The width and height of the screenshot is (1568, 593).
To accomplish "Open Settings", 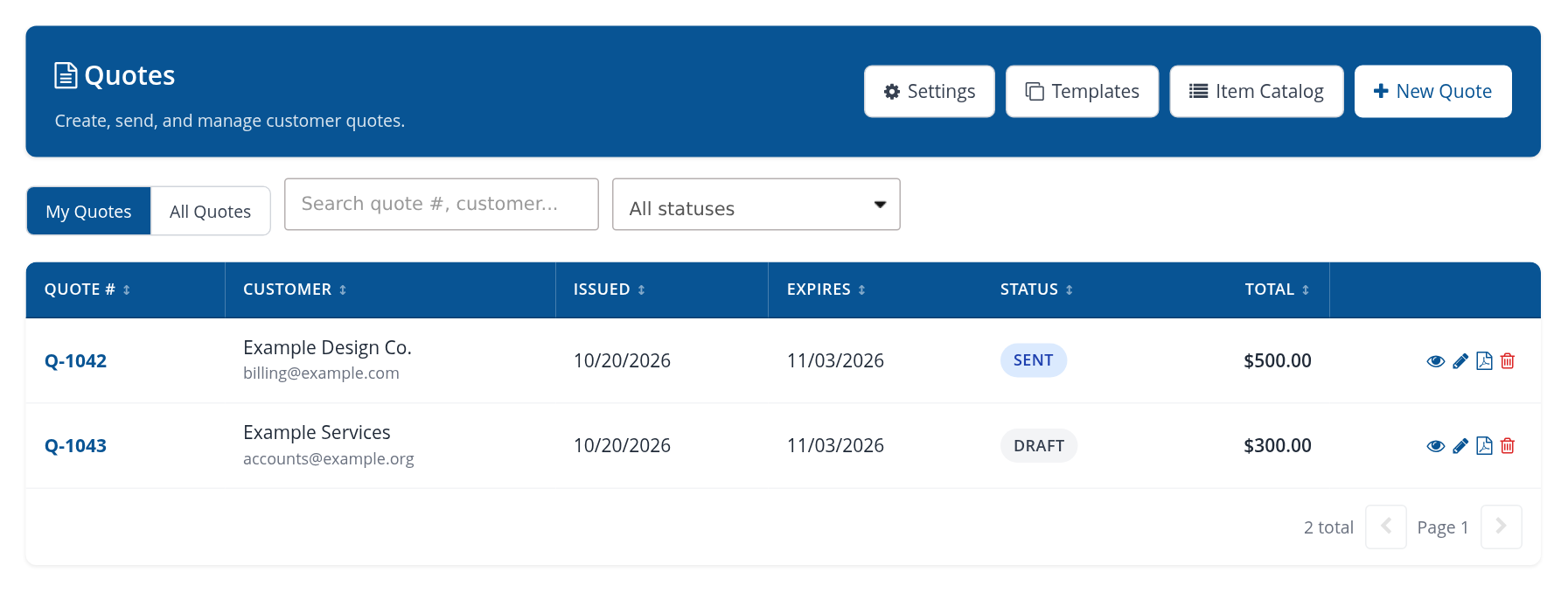I will pyautogui.click(x=930, y=91).
